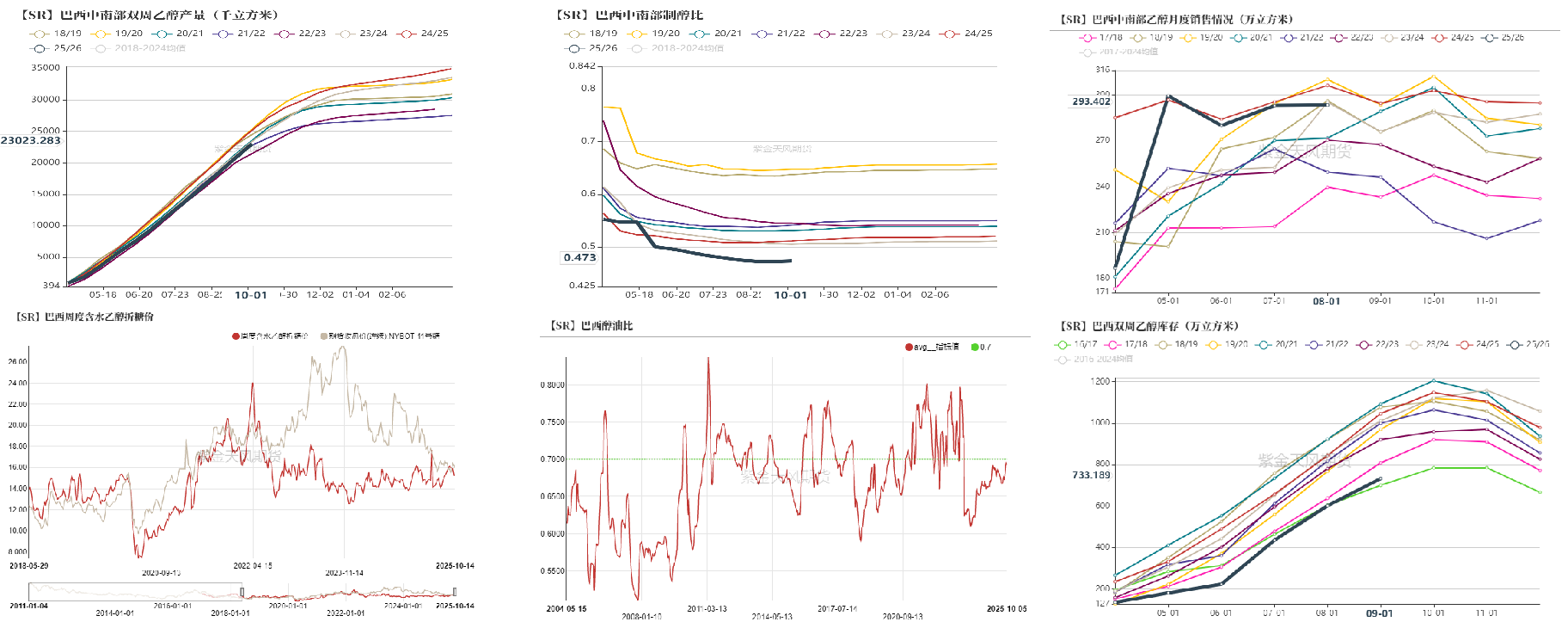Viewport: 1568px width, 622px height.
Task: Click 20/21 legend marker in monthly sales chart
Action: click(x=1239, y=38)
